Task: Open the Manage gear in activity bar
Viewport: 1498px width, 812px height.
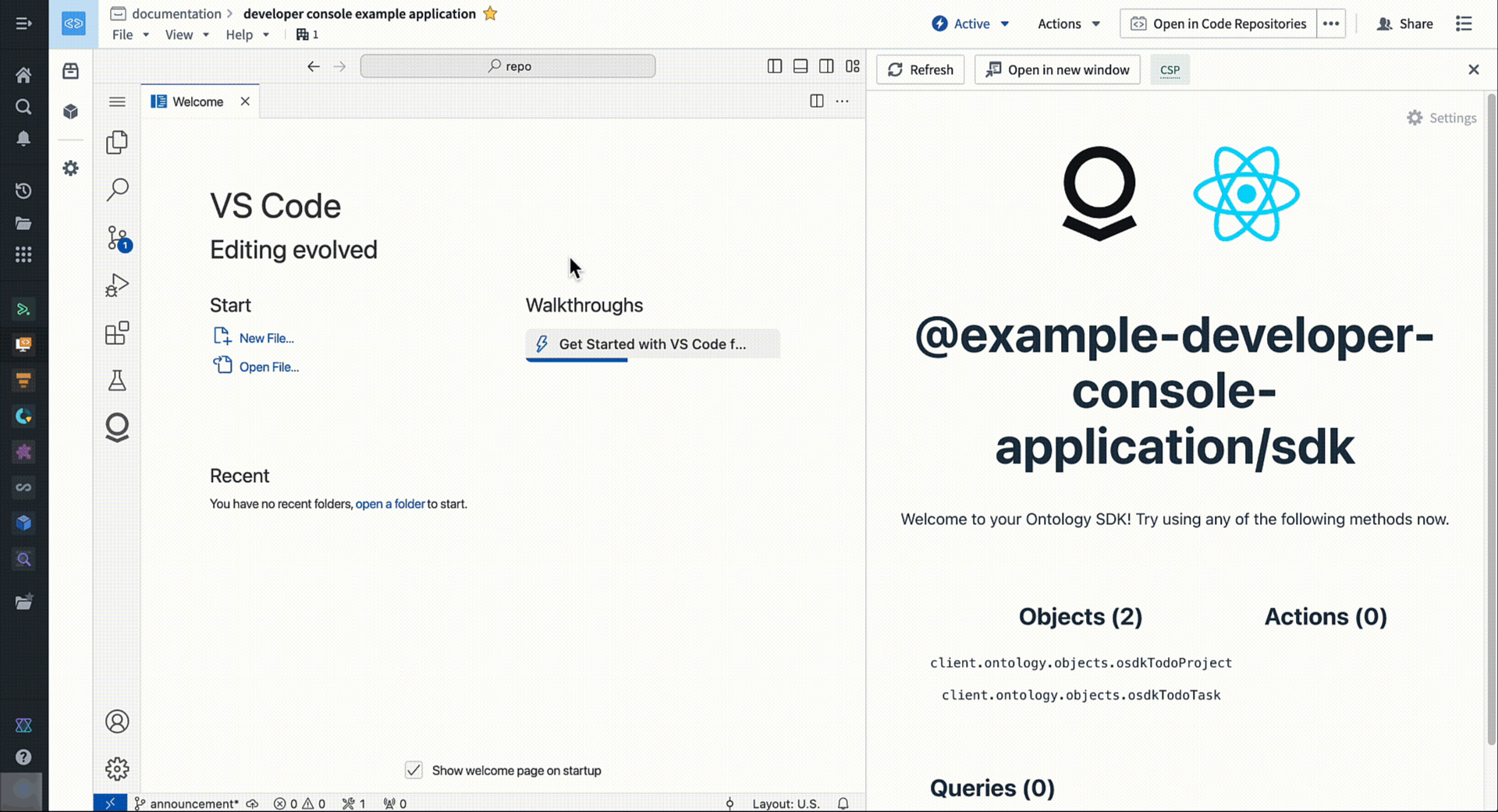Action: (117, 769)
